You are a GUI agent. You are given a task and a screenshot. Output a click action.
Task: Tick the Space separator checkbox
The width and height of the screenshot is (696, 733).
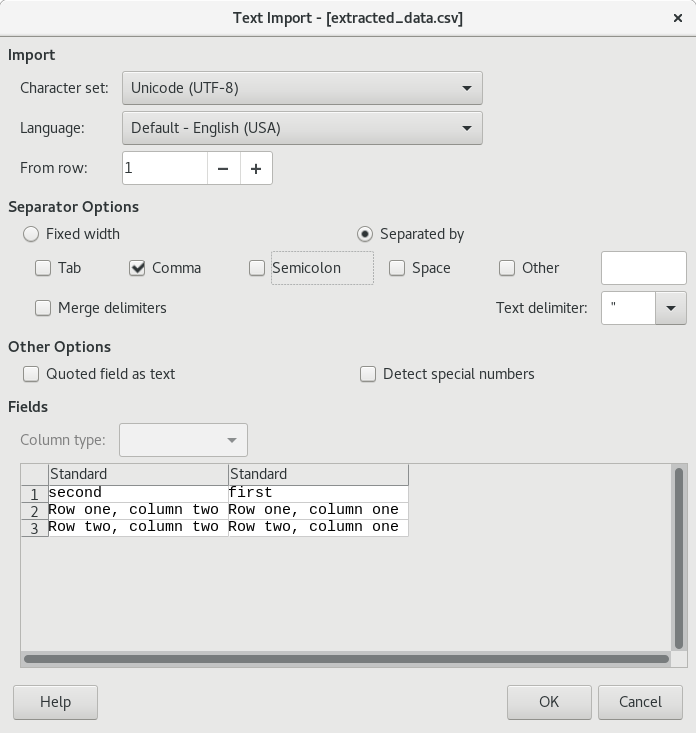397,268
